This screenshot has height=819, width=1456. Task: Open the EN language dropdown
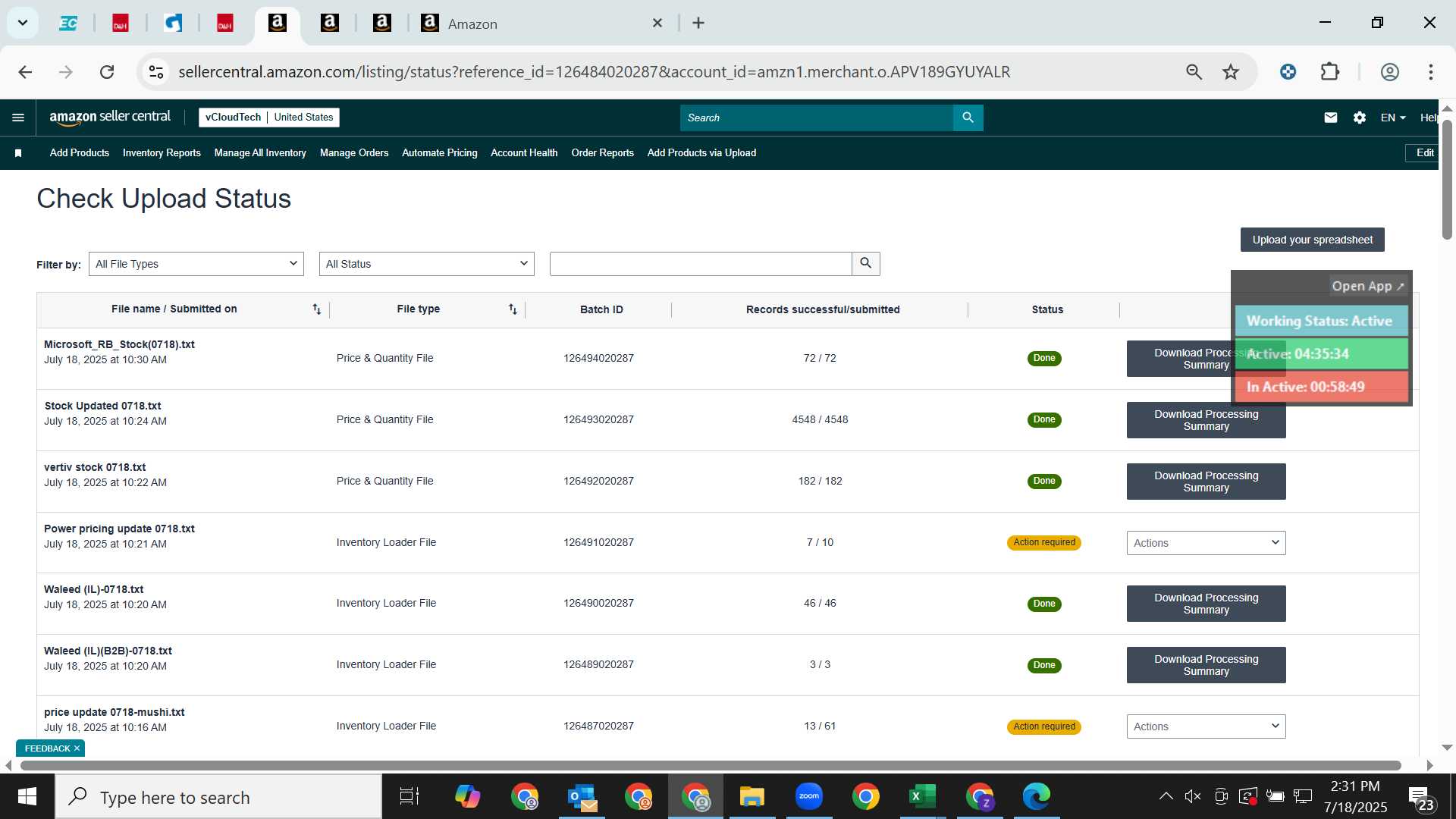[x=1392, y=118]
